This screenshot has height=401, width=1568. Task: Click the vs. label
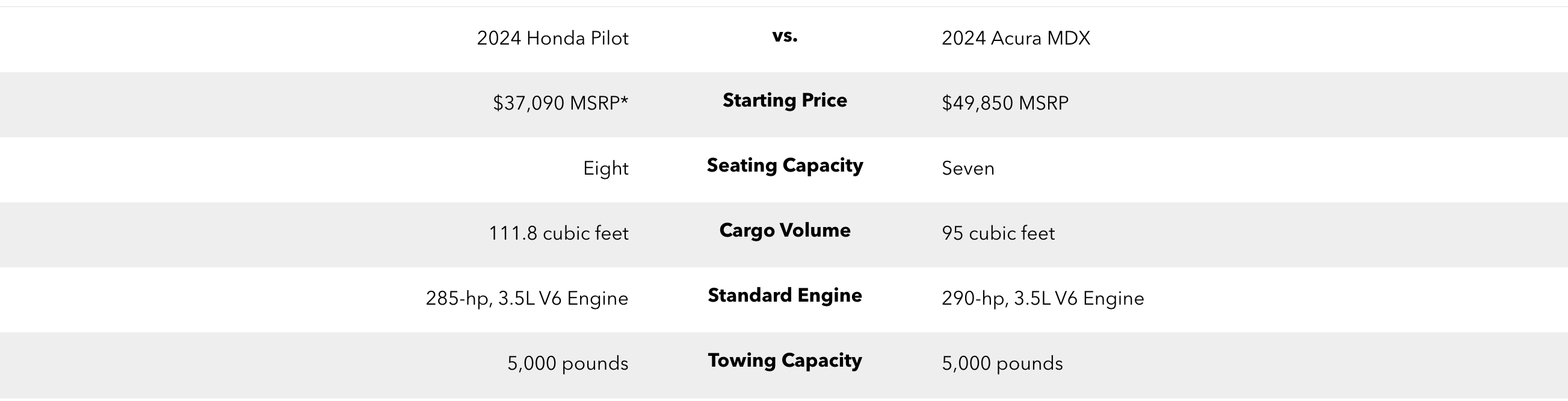(784, 36)
